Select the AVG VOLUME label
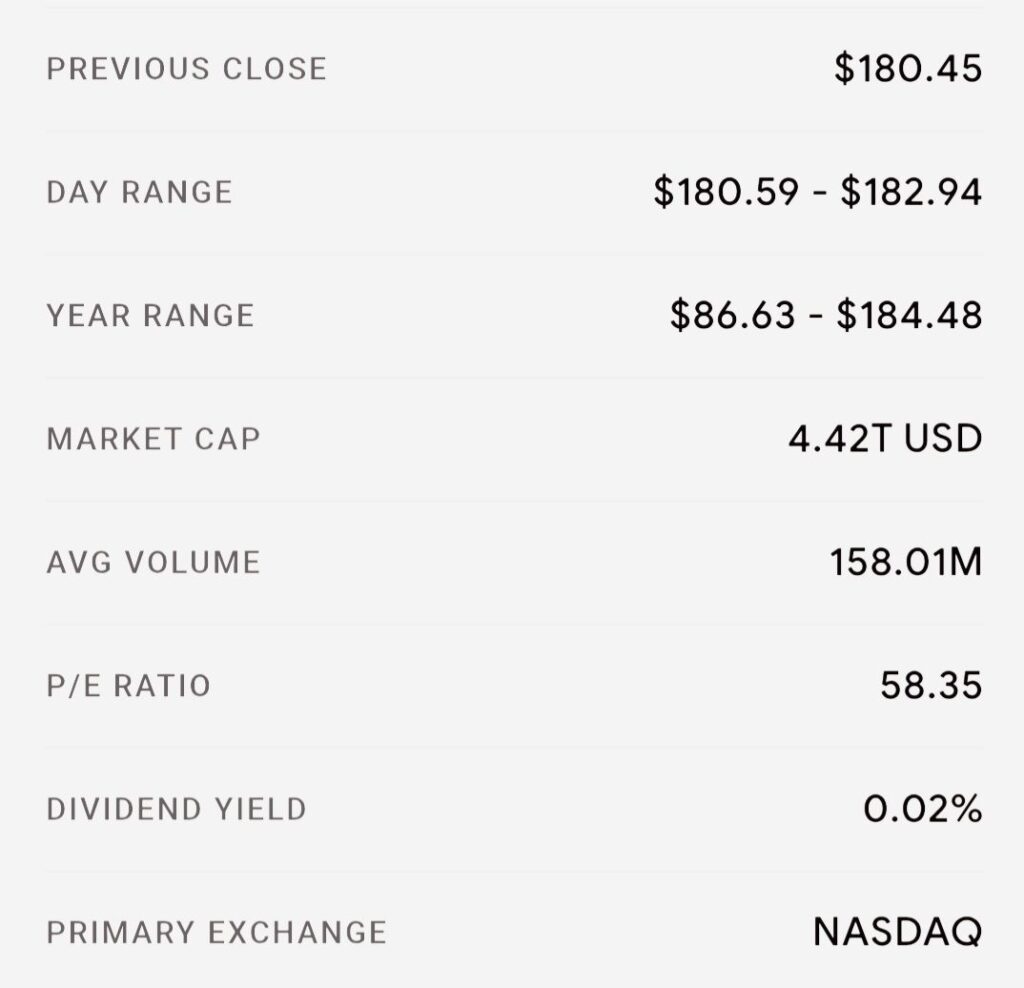This screenshot has height=988, width=1024. tap(153, 562)
